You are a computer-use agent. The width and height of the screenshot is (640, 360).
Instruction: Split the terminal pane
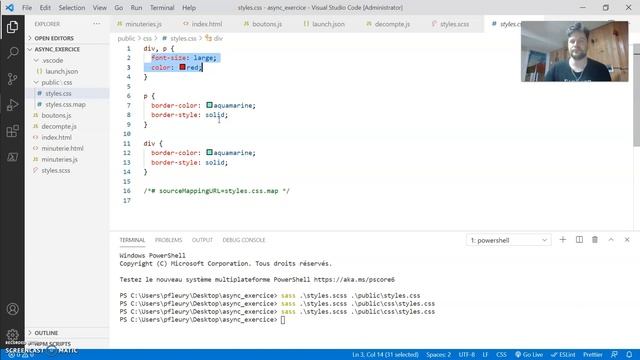coord(579,240)
